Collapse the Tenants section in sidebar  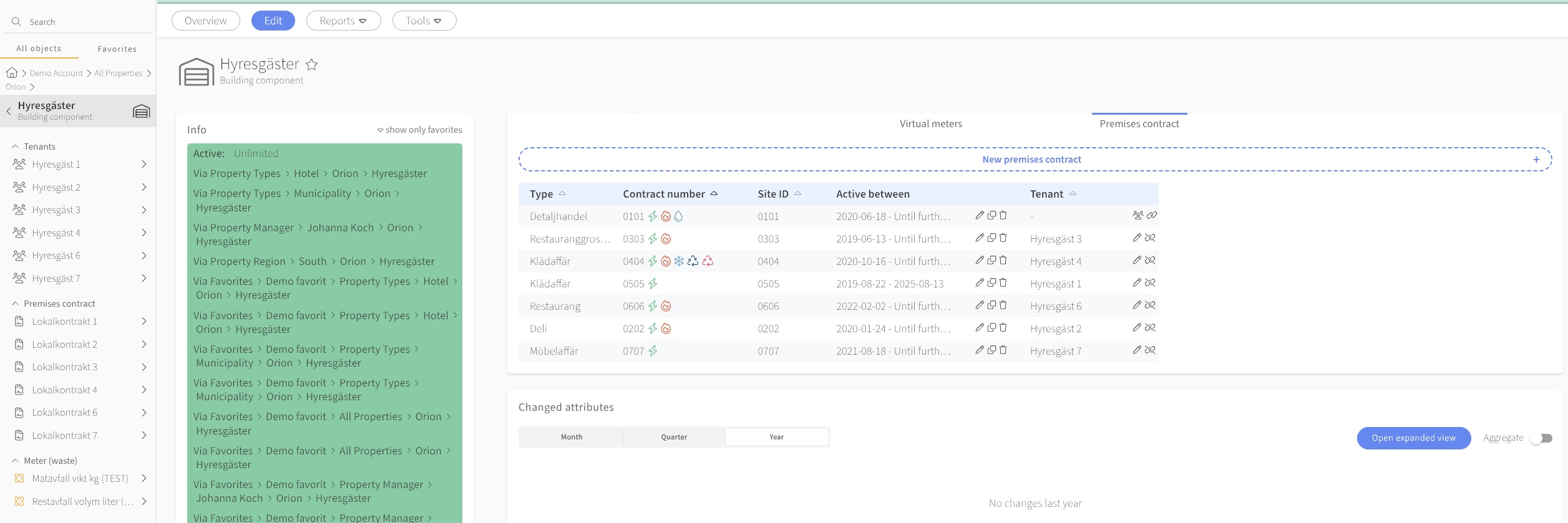point(16,146)
